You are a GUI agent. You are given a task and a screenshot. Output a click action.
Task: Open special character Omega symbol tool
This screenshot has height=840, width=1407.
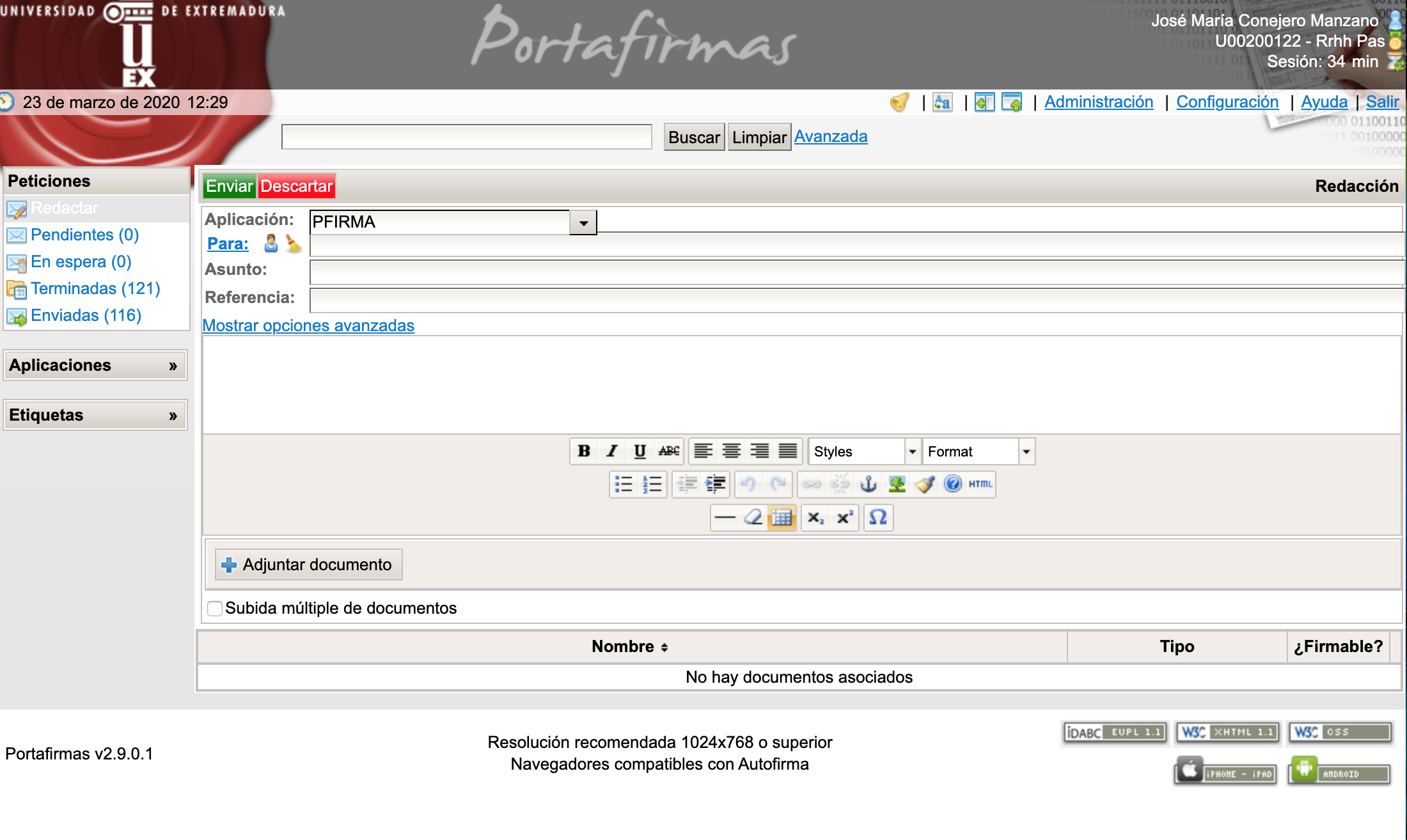click(x=878, y=517)
